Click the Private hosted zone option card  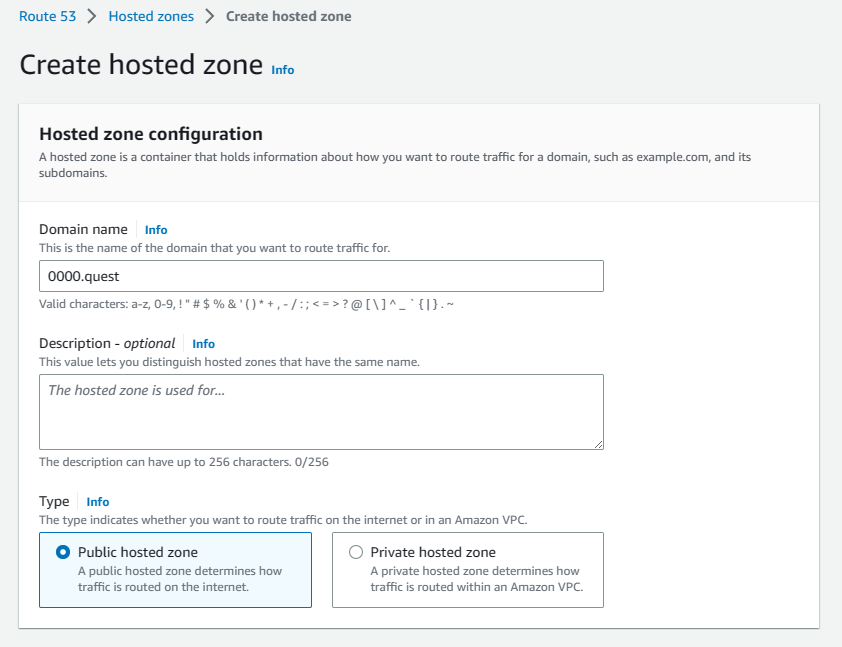(x=467, y=570)
